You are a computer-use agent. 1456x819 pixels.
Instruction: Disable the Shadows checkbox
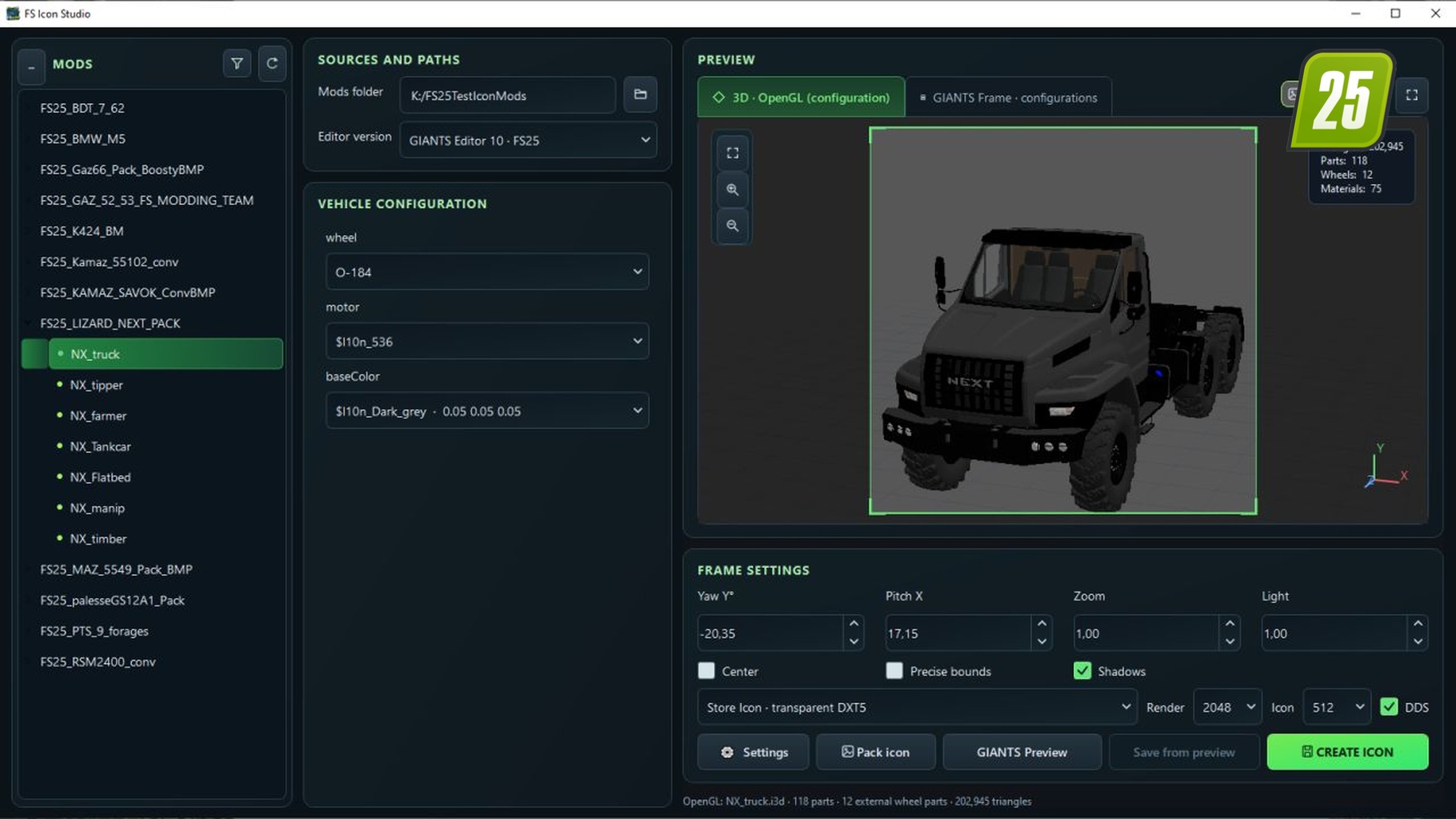(1082, 670)
